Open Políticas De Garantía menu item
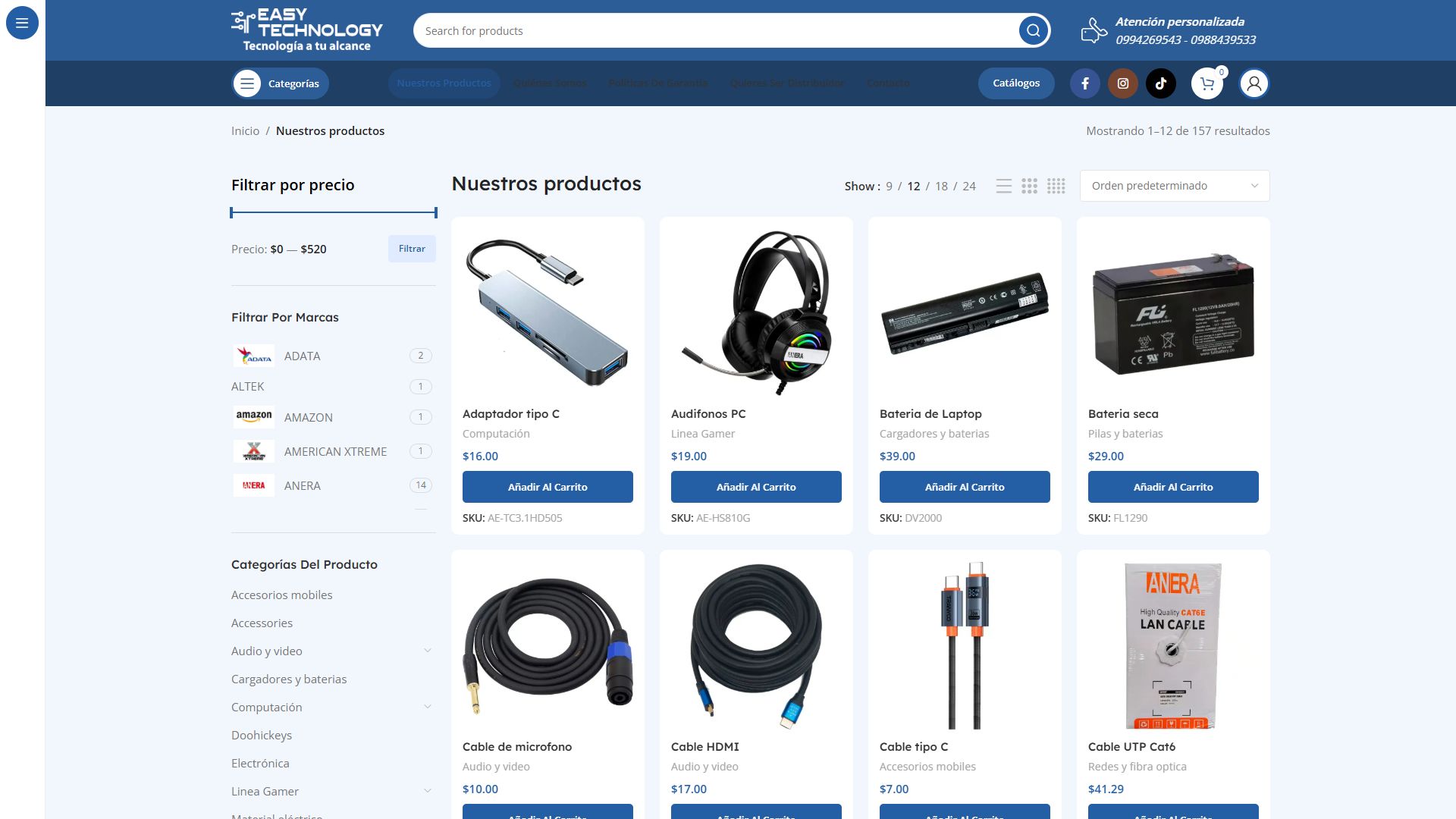The height and width of the screenshot is (819, 1456). coord(657,83)
